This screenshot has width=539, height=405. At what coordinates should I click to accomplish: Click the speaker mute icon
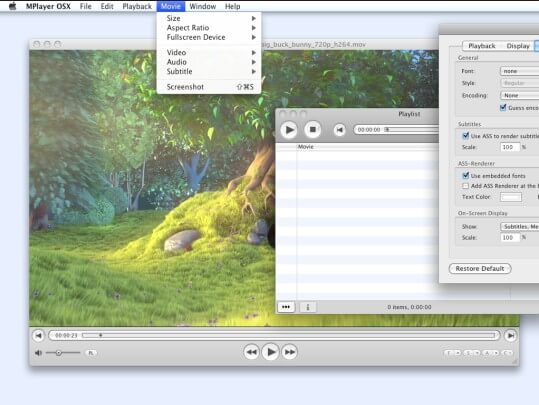click(38, 353)
